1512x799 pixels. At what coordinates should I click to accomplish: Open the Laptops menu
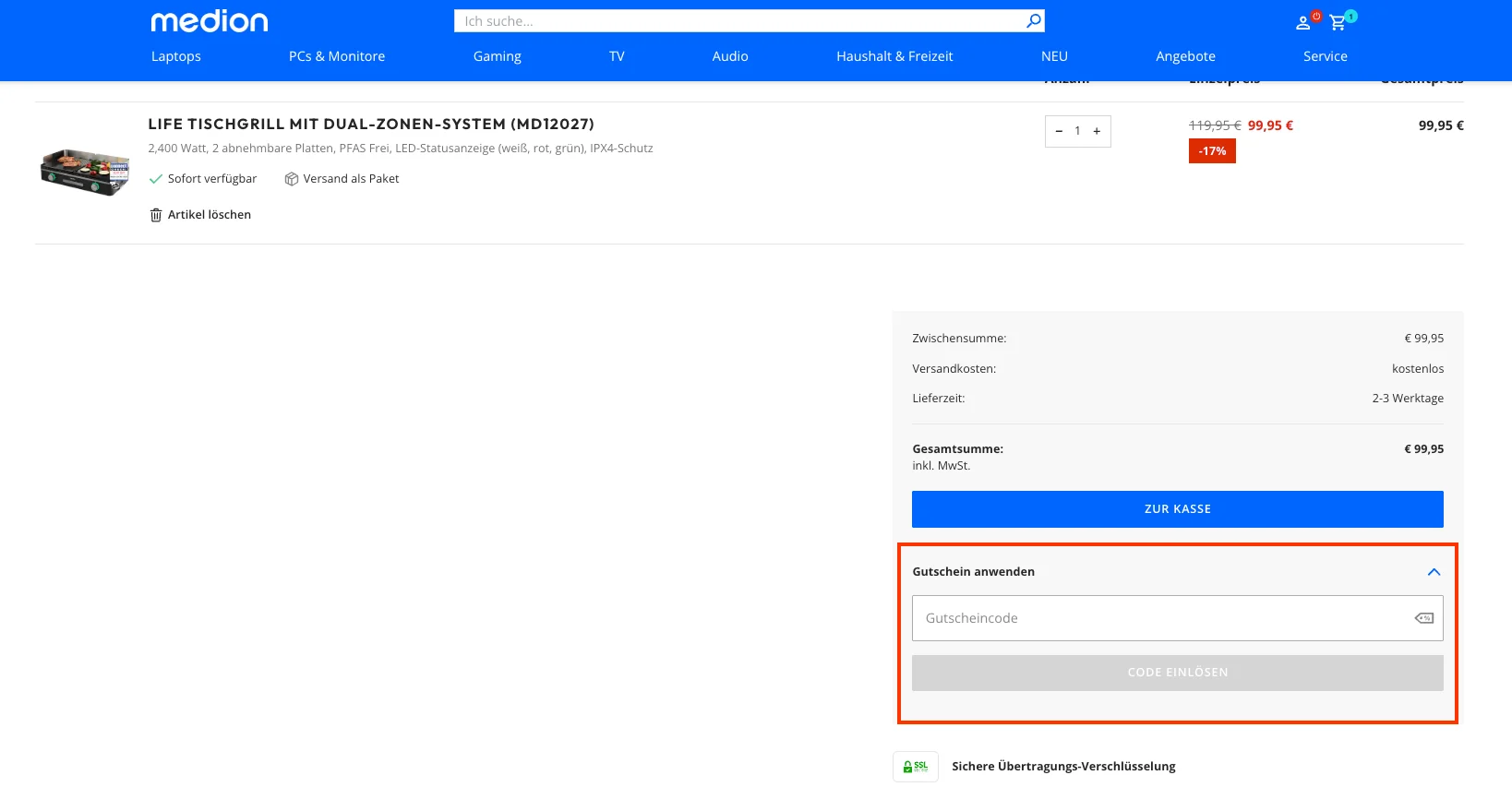pos(176,56)
